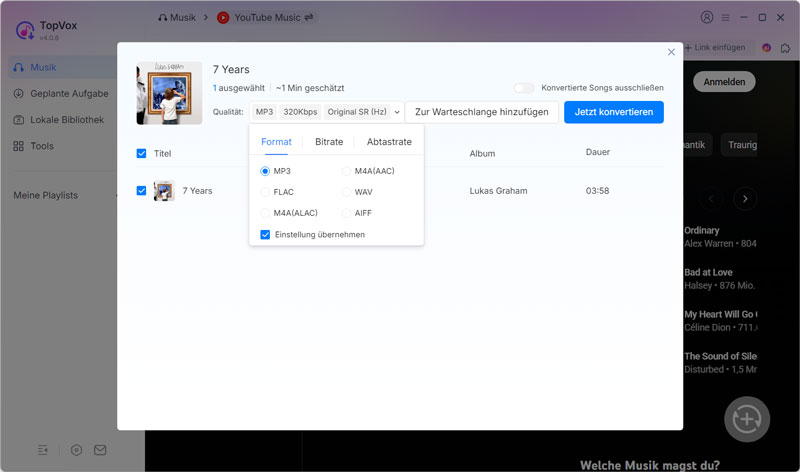800x472 pixels.
Task: Open the user account icon
Action: [707, 17]
